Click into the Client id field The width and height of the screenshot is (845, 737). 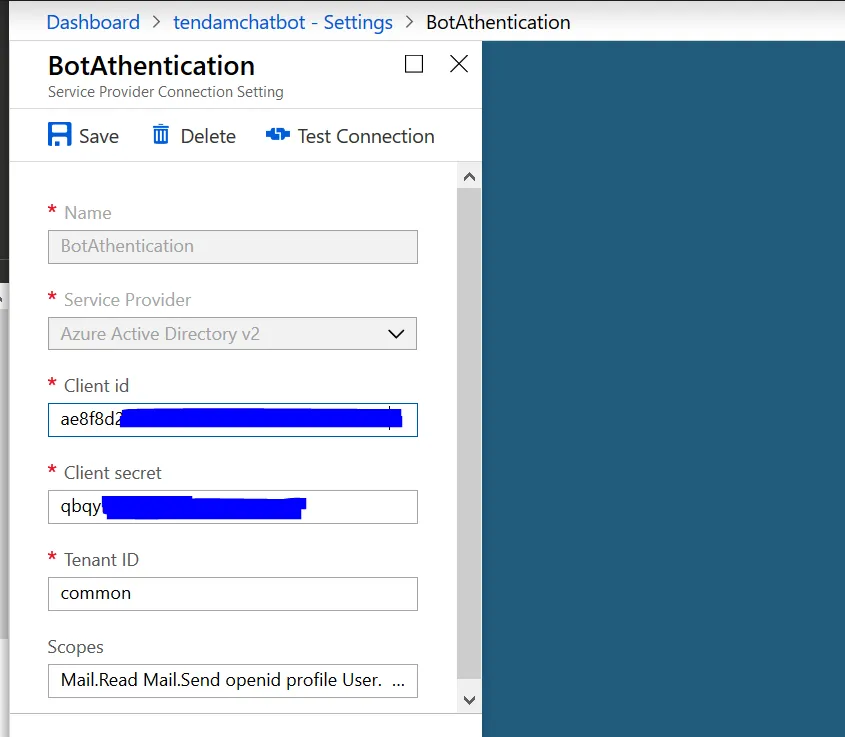coord(232,420)
